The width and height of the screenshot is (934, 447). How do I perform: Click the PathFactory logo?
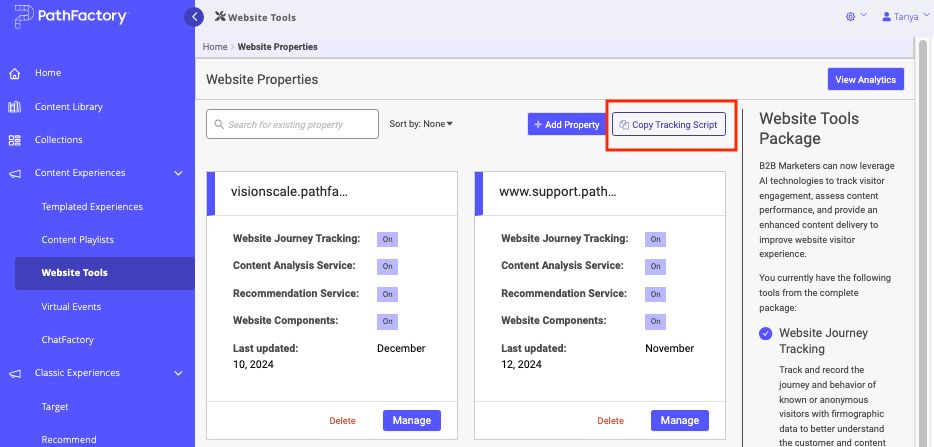point(70,16)
